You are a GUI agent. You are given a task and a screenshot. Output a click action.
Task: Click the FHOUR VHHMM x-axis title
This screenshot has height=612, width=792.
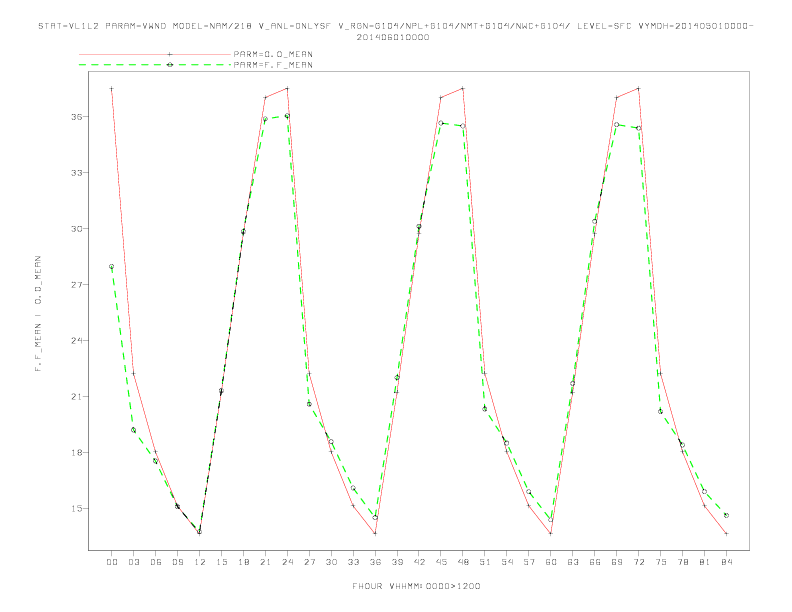(416, 586)
